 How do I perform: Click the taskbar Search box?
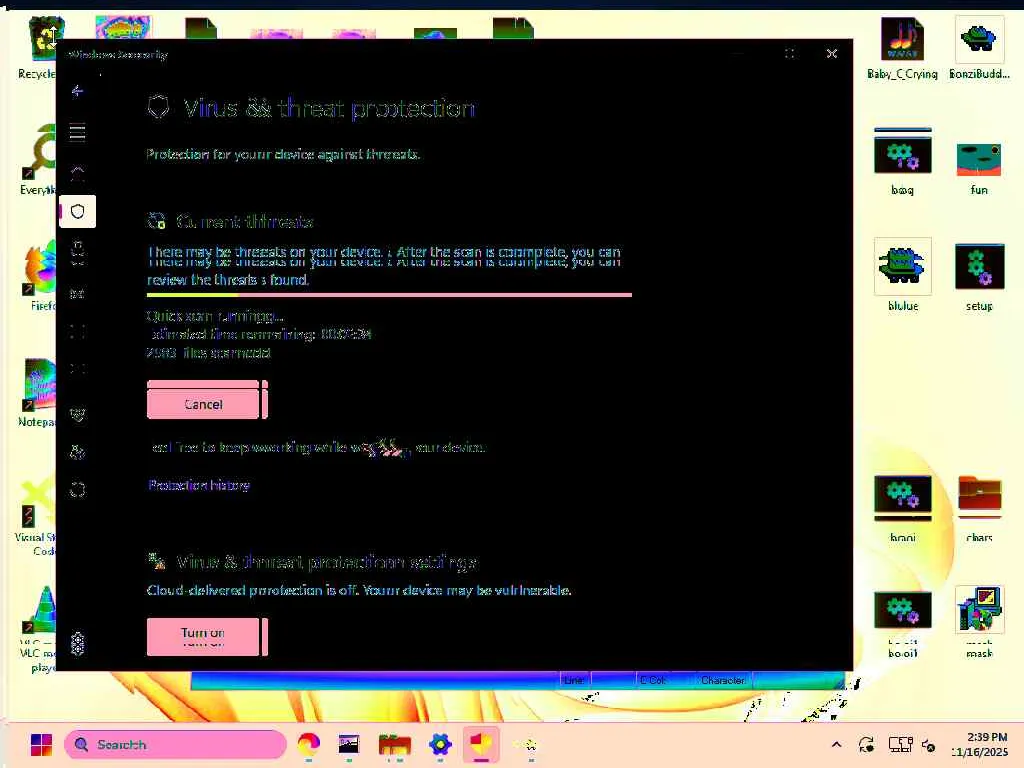pos(175,744)
